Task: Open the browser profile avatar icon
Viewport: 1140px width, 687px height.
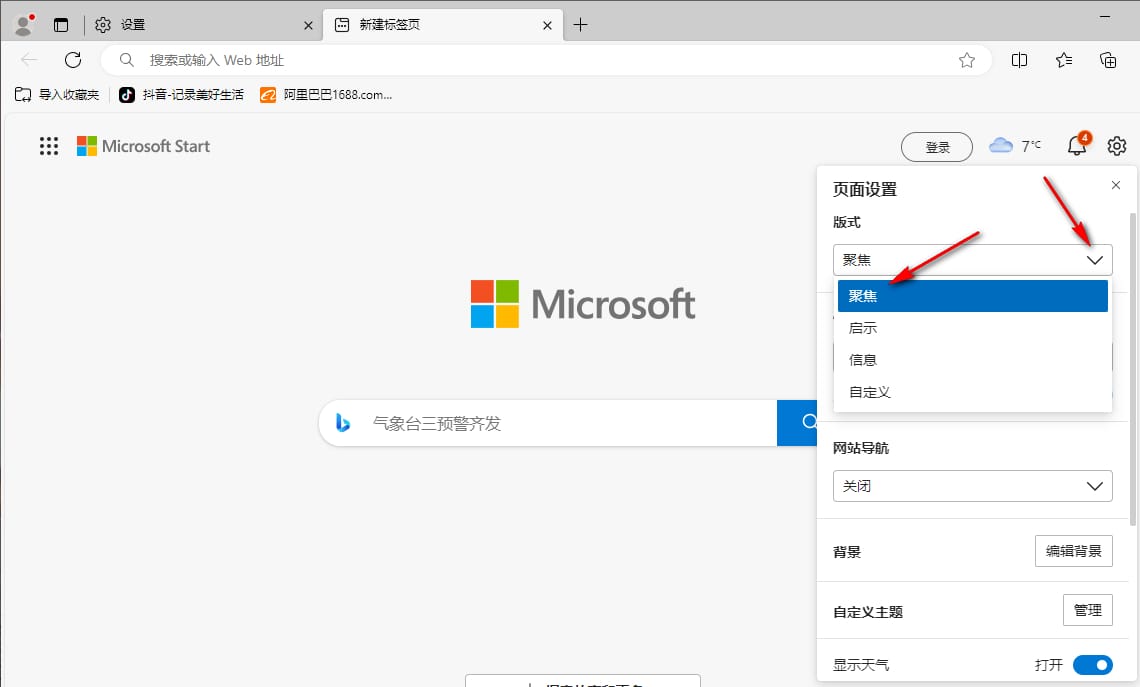Action: [24, 25]
